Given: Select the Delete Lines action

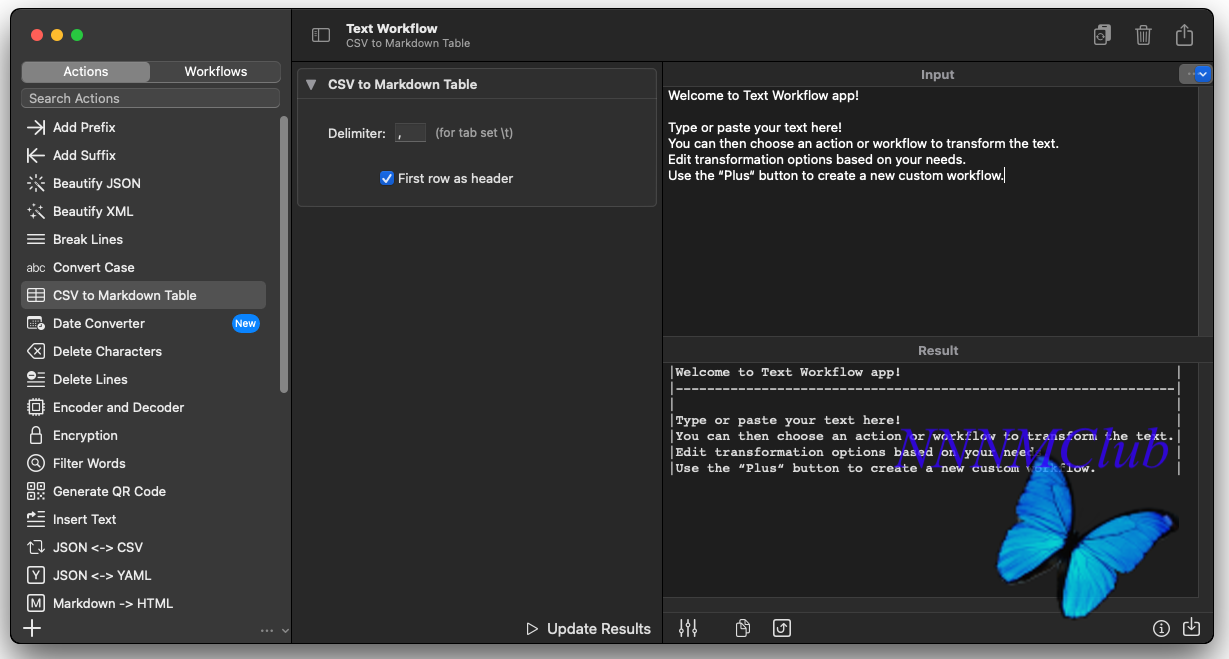Looking at the screenshot, I should point(144,379).
